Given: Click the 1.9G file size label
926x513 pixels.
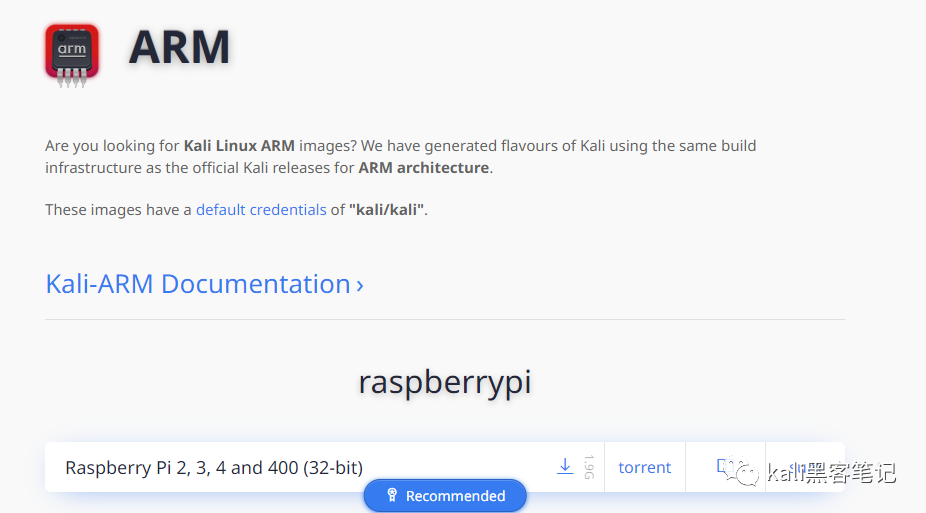Looking at the screenshot, I should [x=588, y=467].
